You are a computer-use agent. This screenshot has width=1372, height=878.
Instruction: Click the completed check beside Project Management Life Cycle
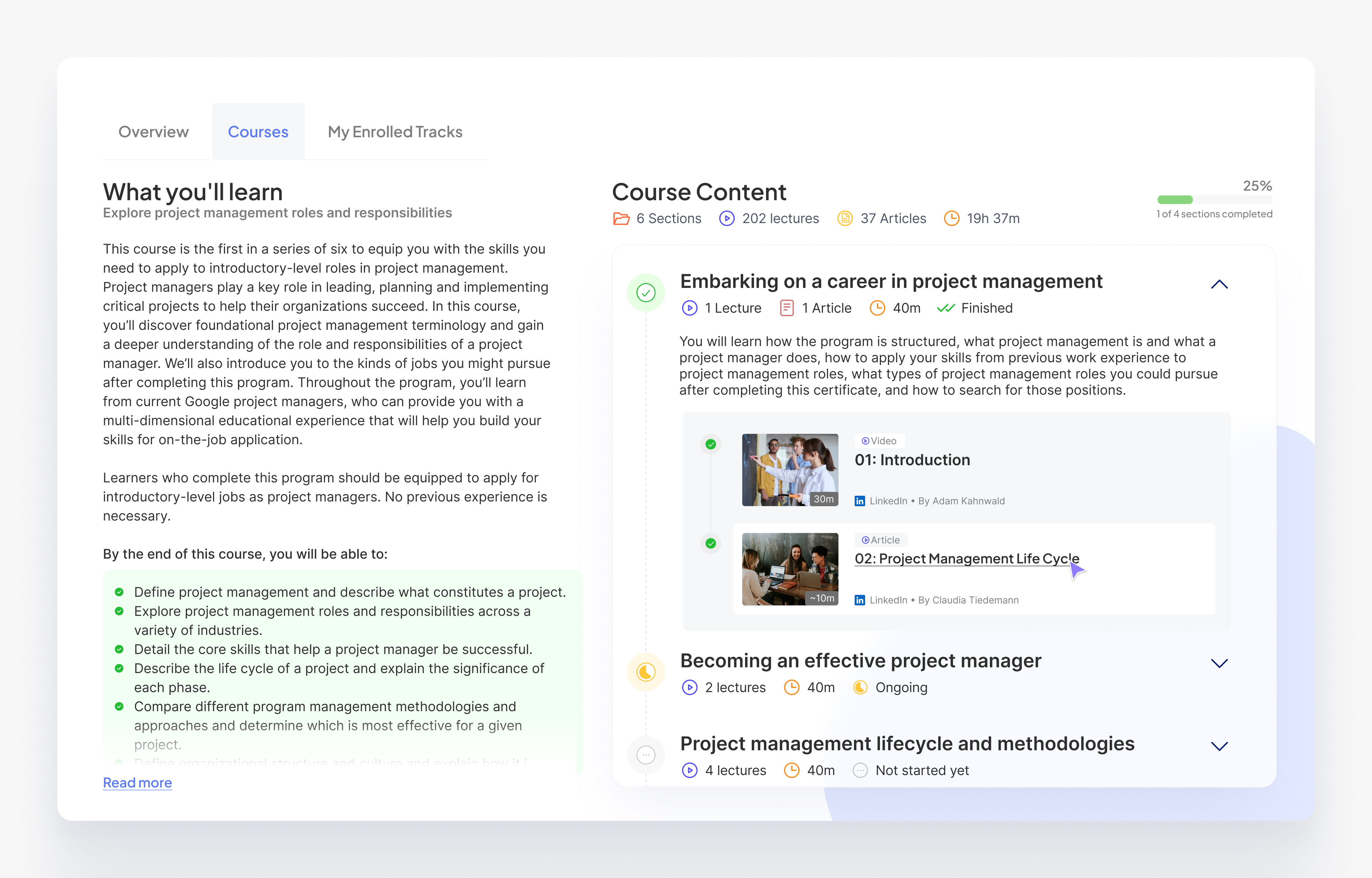[710, 543]
